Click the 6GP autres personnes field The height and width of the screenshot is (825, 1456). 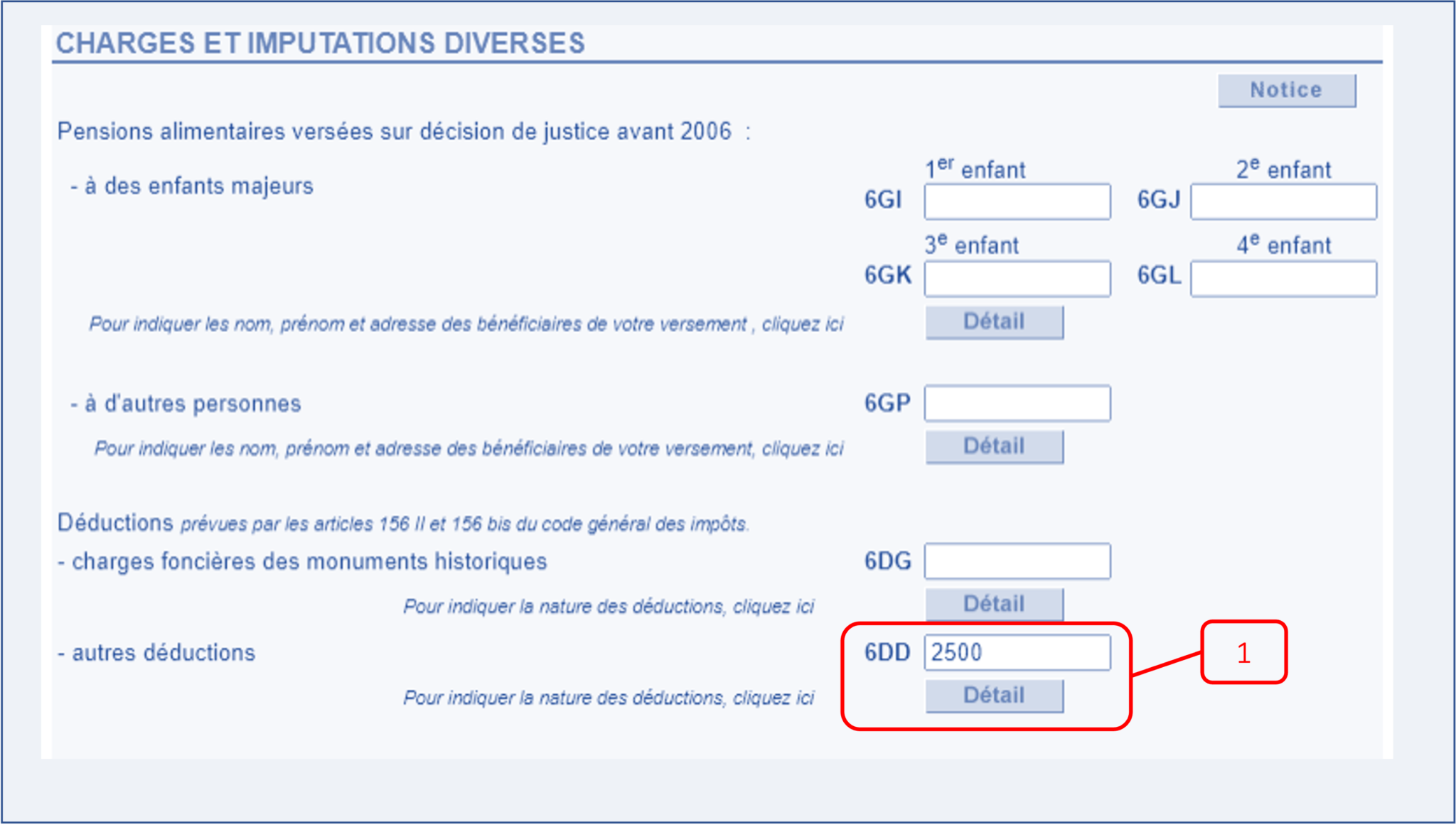point(1017,403)
